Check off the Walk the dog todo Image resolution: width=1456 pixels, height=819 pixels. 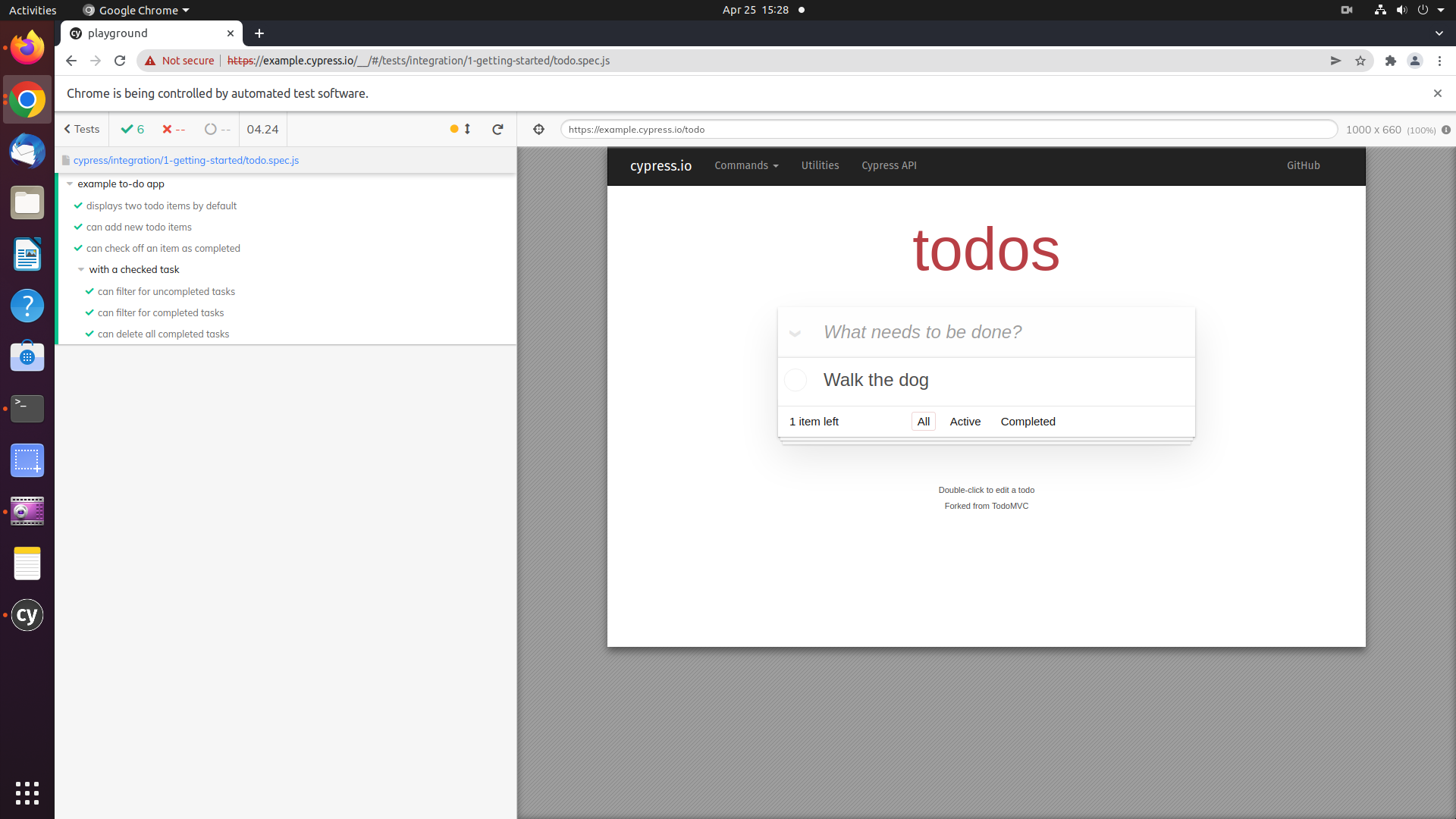pyautogui.click(x=795, y=380)
